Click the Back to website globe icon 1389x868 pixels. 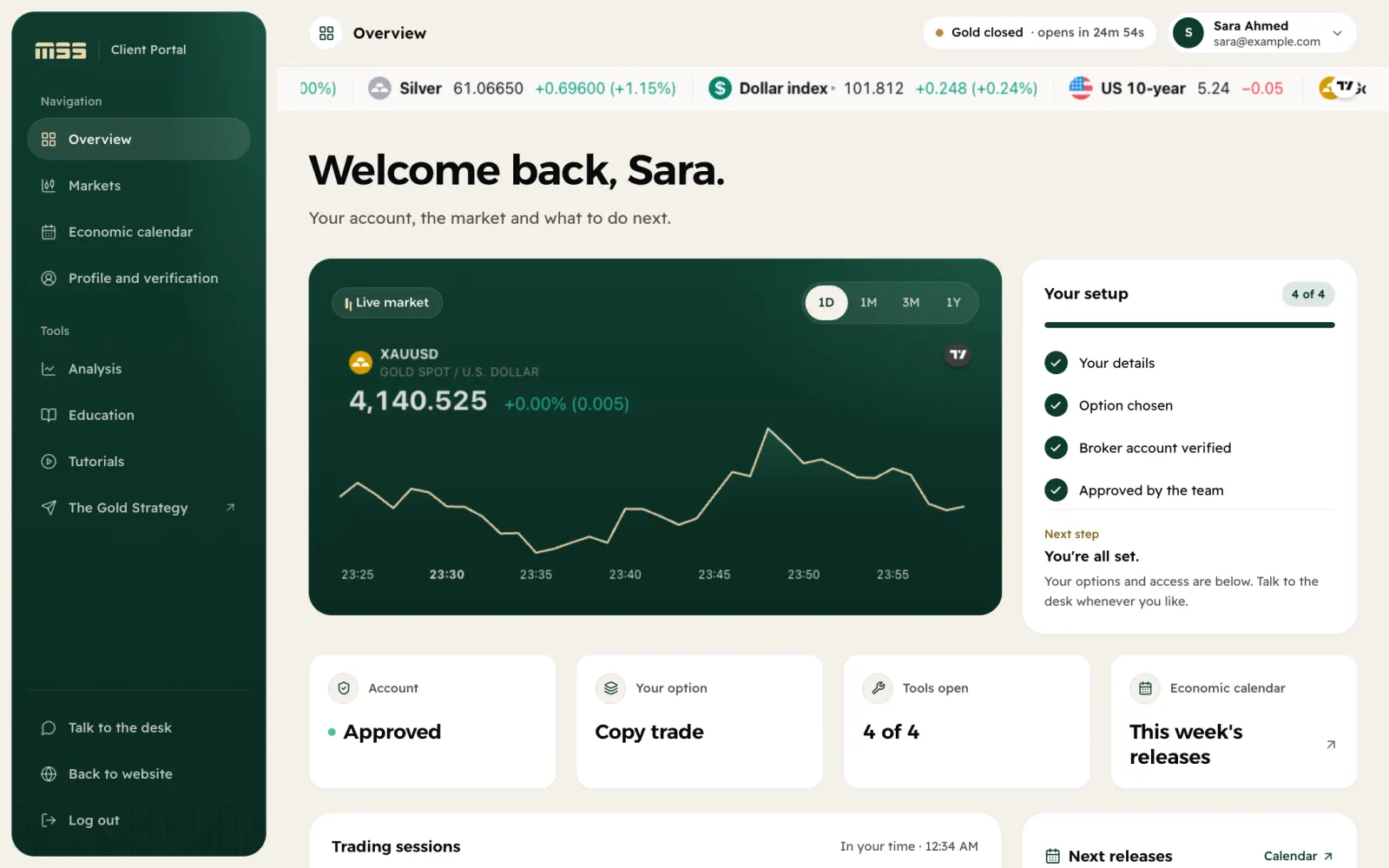point(49,773)
